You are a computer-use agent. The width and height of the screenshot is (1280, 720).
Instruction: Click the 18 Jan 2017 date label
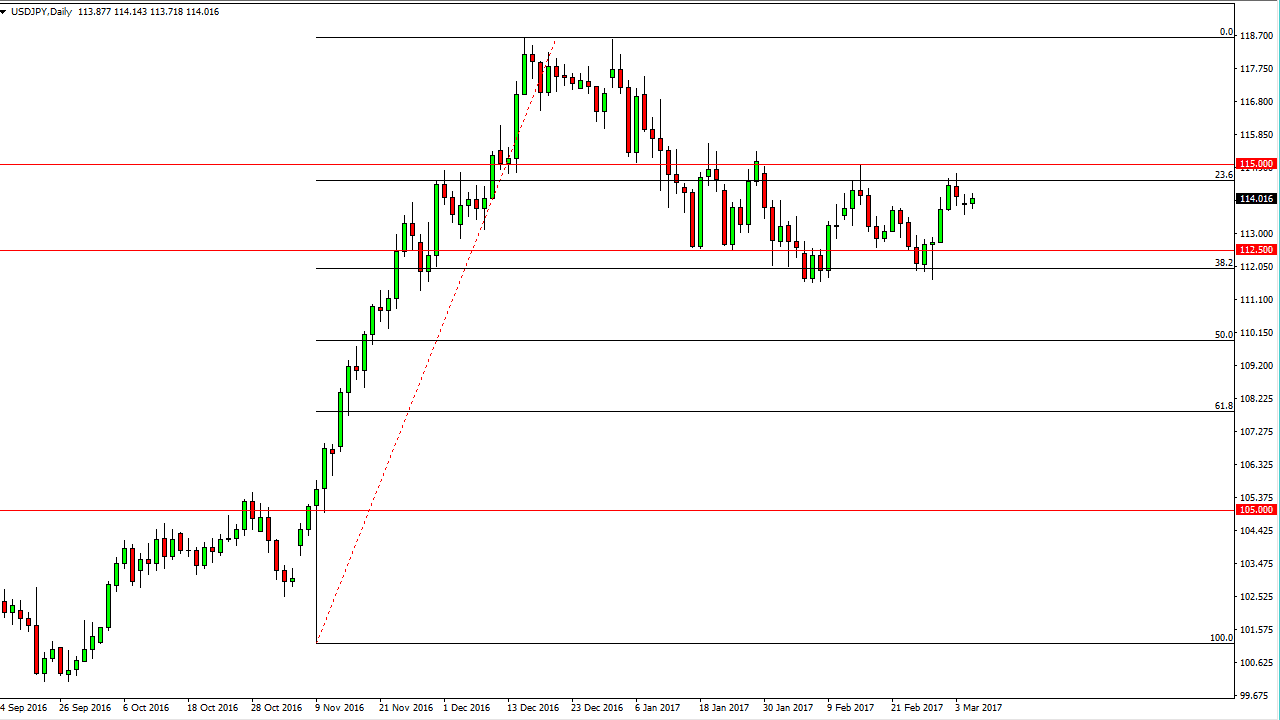(x=725, y=708)
